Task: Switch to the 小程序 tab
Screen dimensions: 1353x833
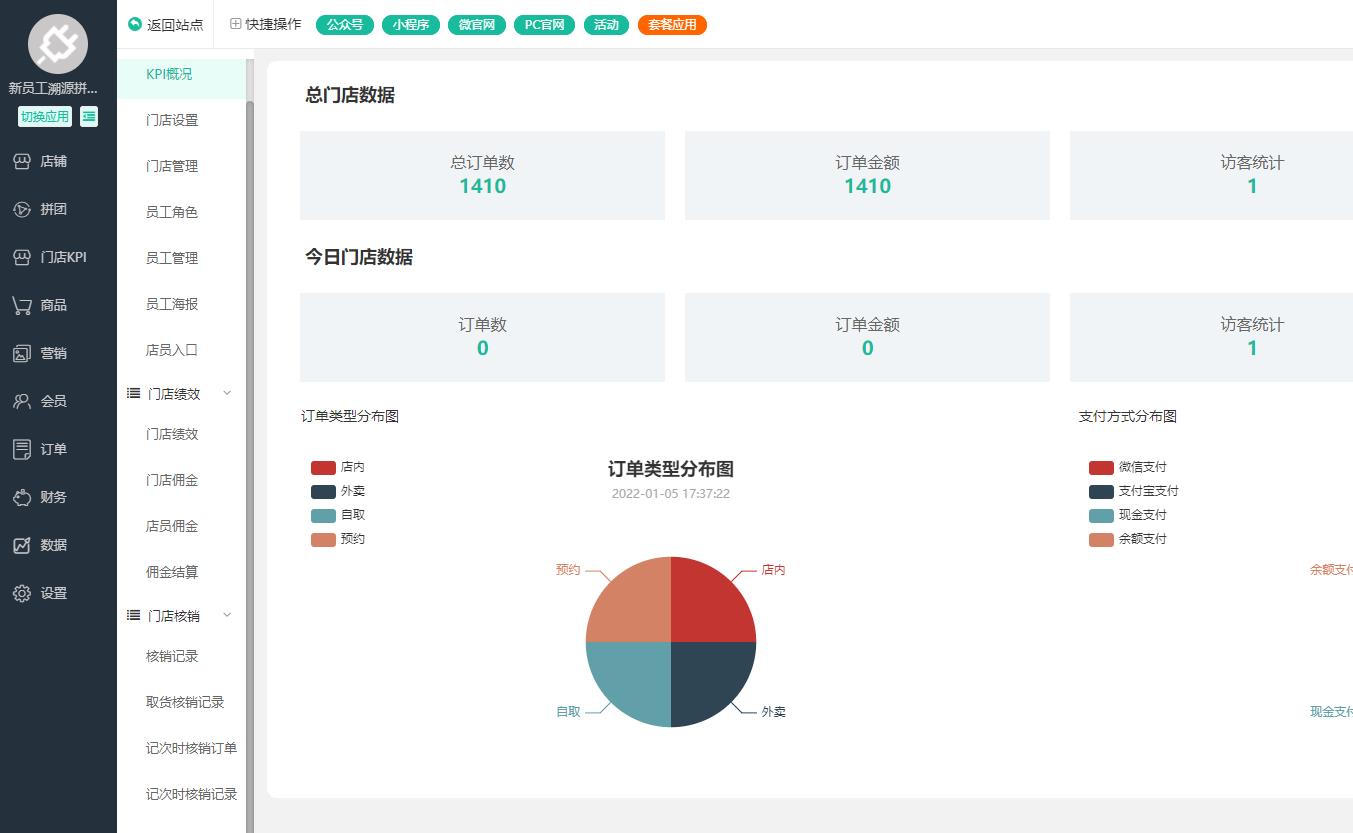Action: coord(410,24)
